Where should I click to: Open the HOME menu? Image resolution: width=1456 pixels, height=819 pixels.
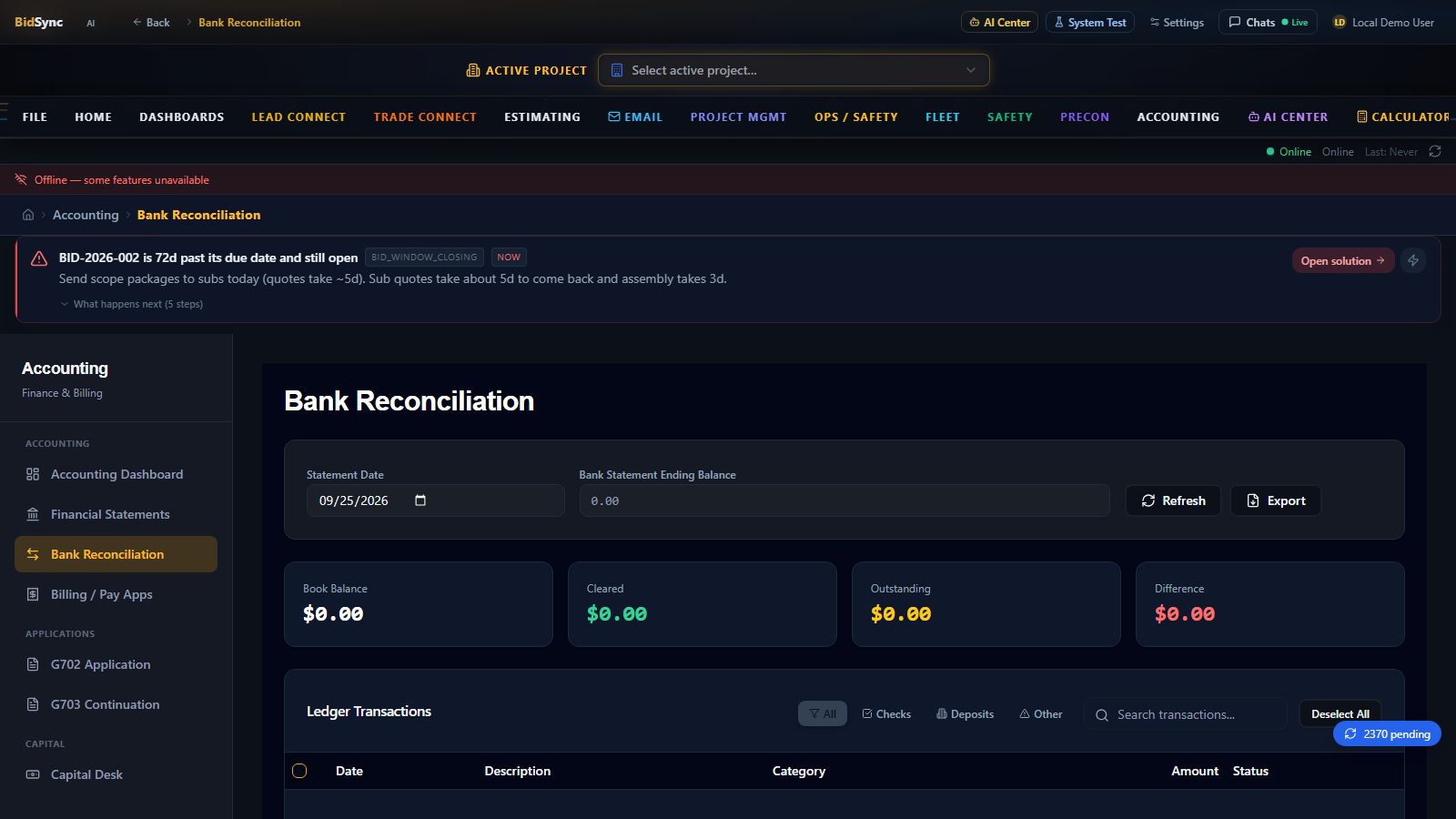coord(93,116)
